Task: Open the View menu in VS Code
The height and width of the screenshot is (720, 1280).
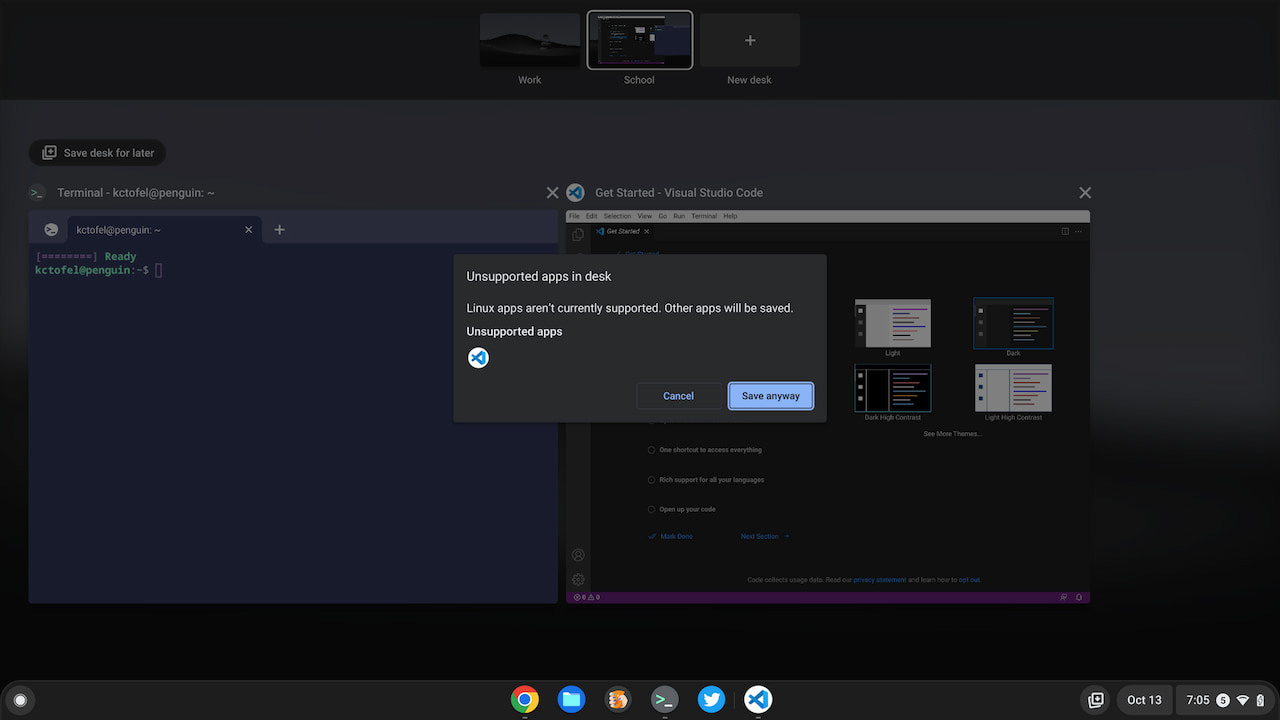Action: (x=645, y=216)
